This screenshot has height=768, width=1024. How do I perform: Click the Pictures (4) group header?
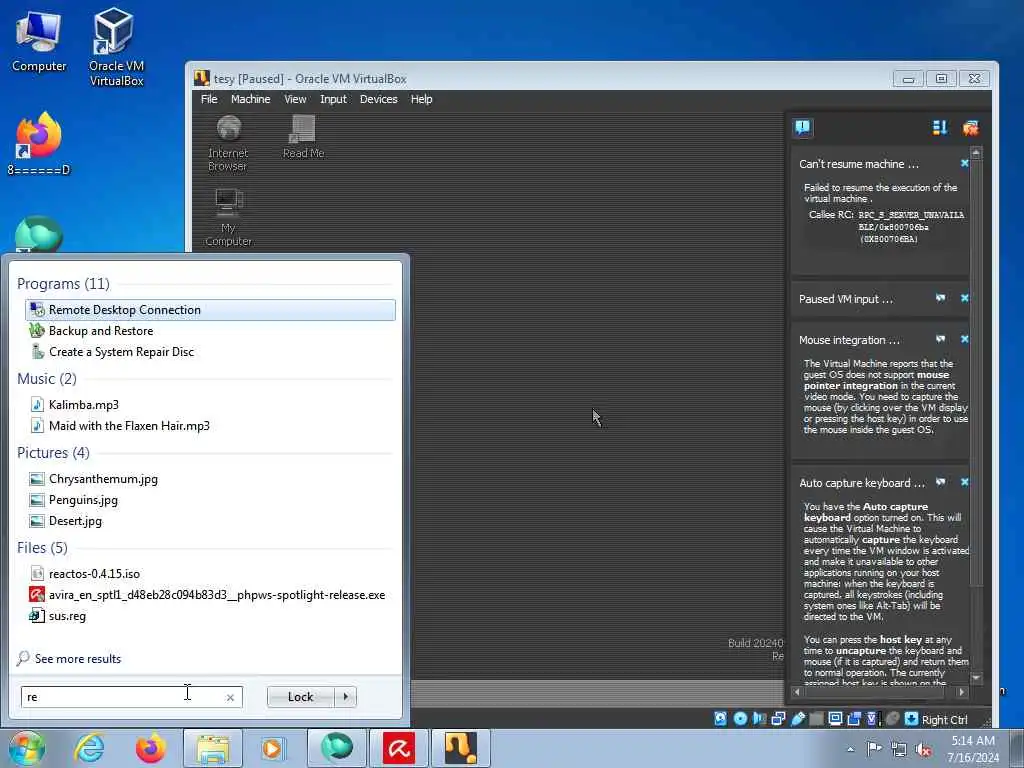pos(54,453)
